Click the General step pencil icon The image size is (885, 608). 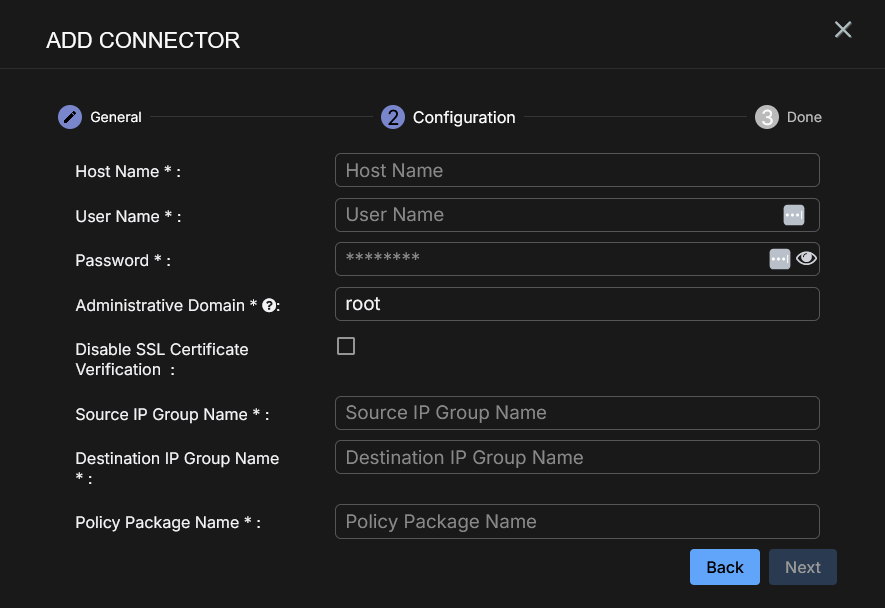69,117
